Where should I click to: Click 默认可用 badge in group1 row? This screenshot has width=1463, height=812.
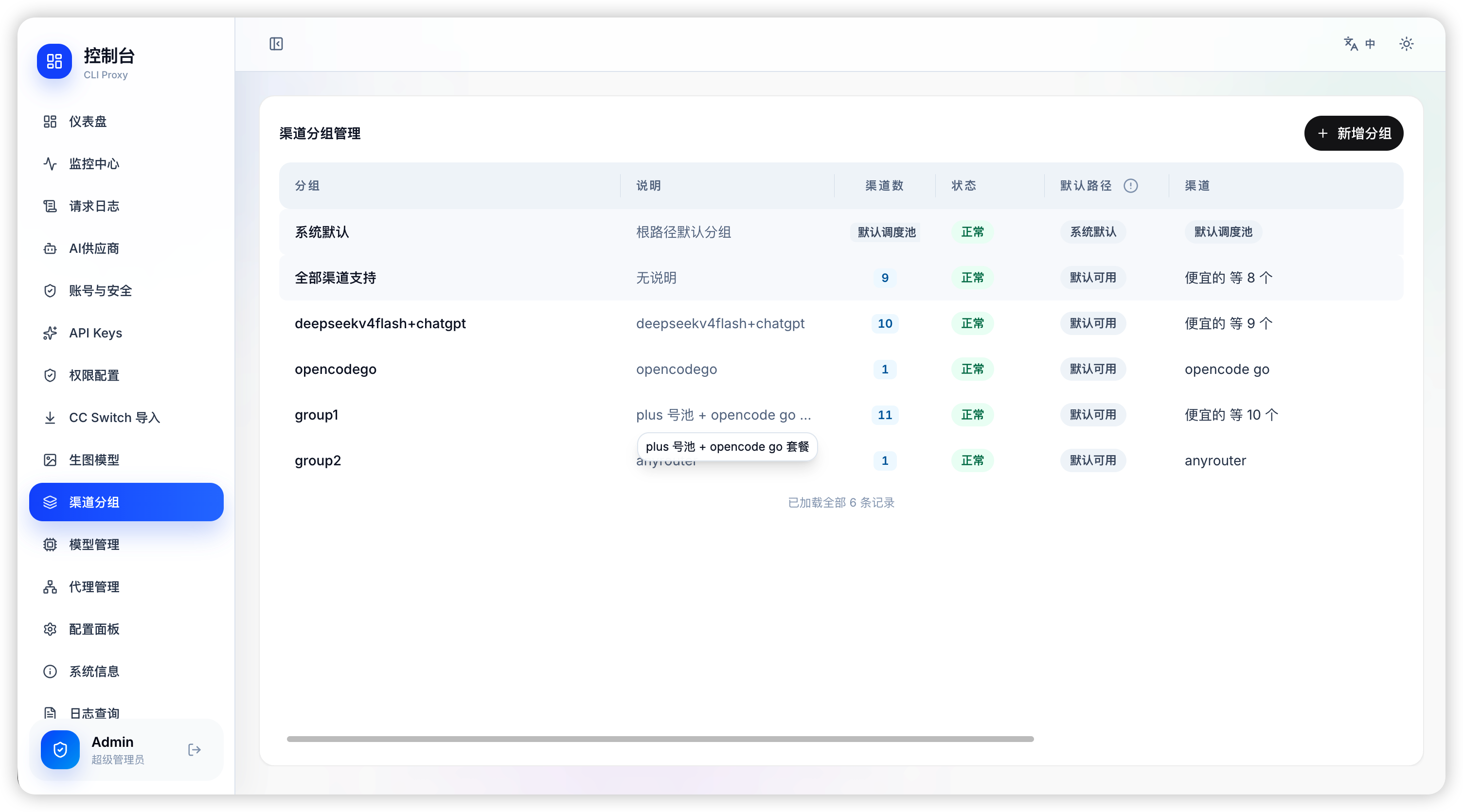click(1093, 415)
